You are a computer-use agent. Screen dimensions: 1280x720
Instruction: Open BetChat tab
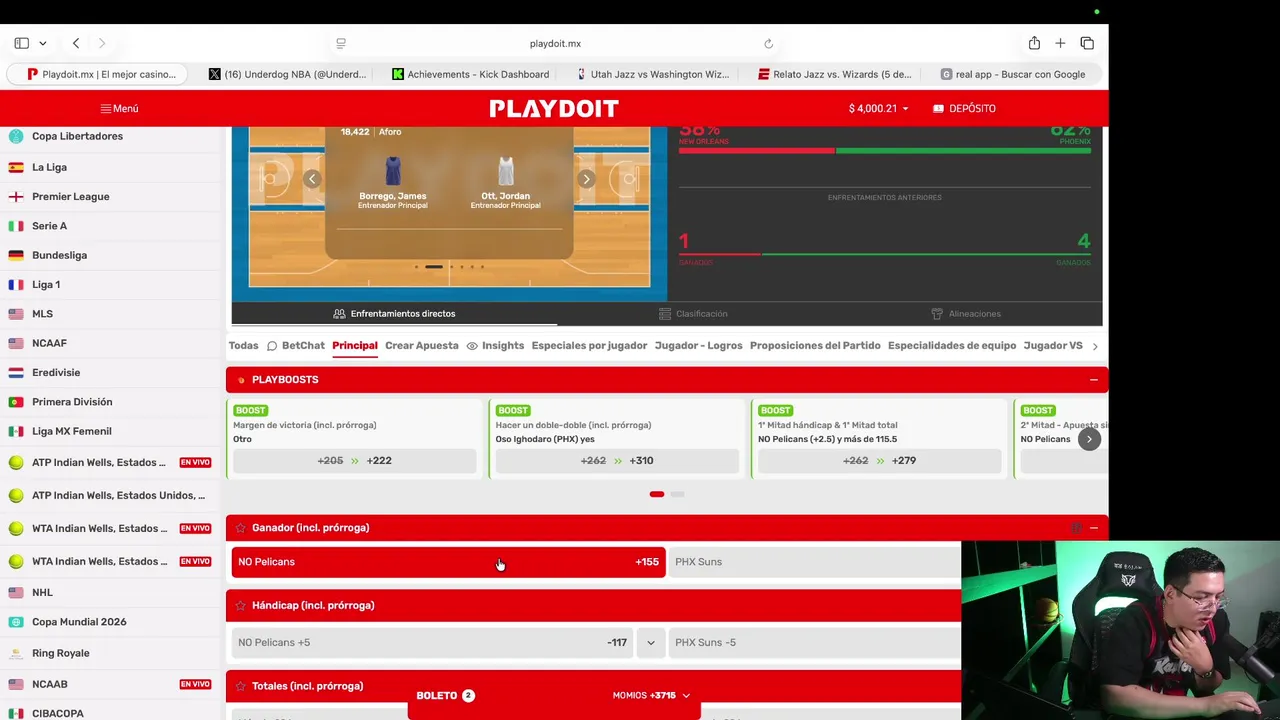tap(296, 345)
